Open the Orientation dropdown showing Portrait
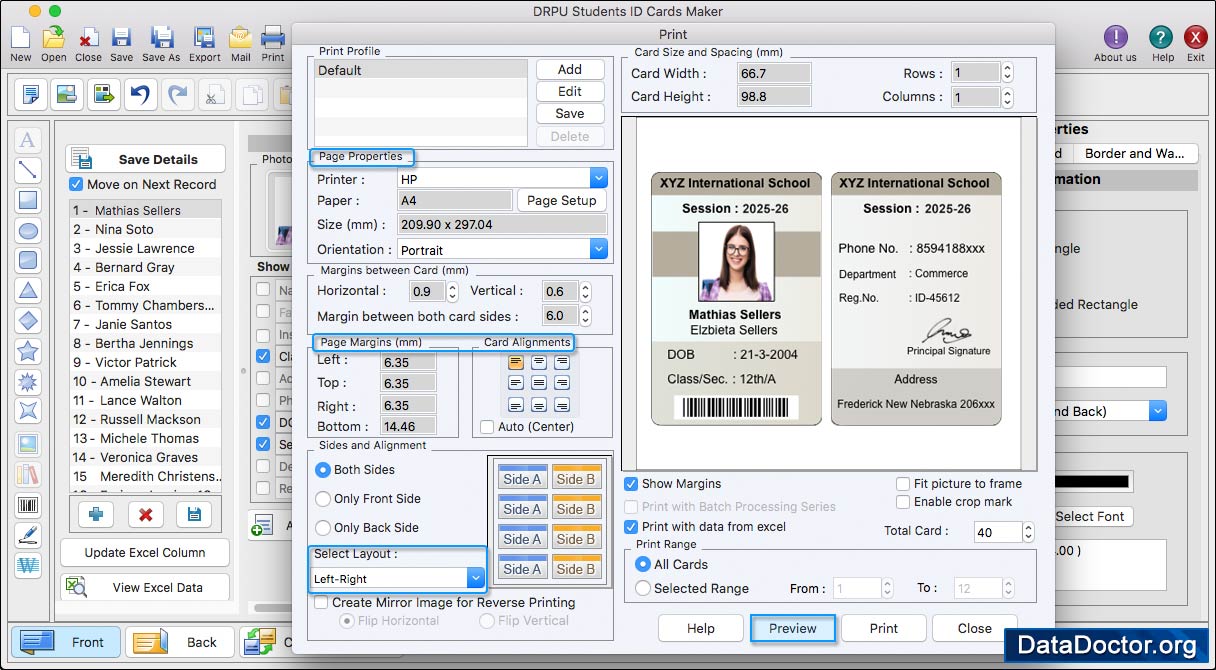The image size is (1216, 670). tap(502, 249)
